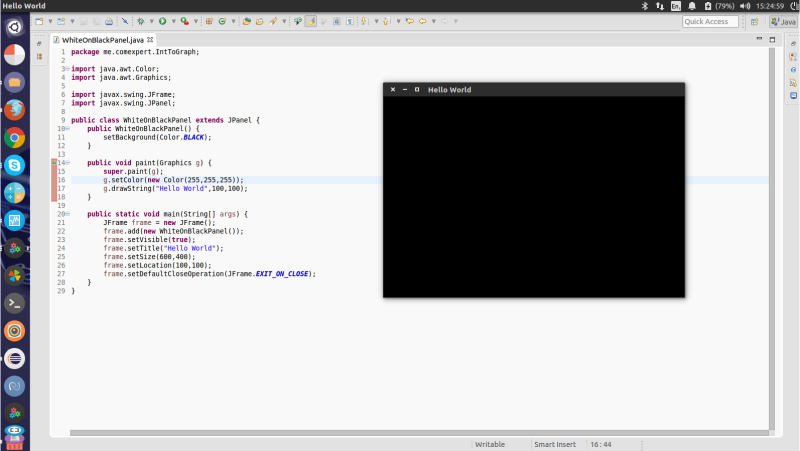Screen dimensions: 800x451
Task: Click the Hello World window title bar
Action: 534,89
